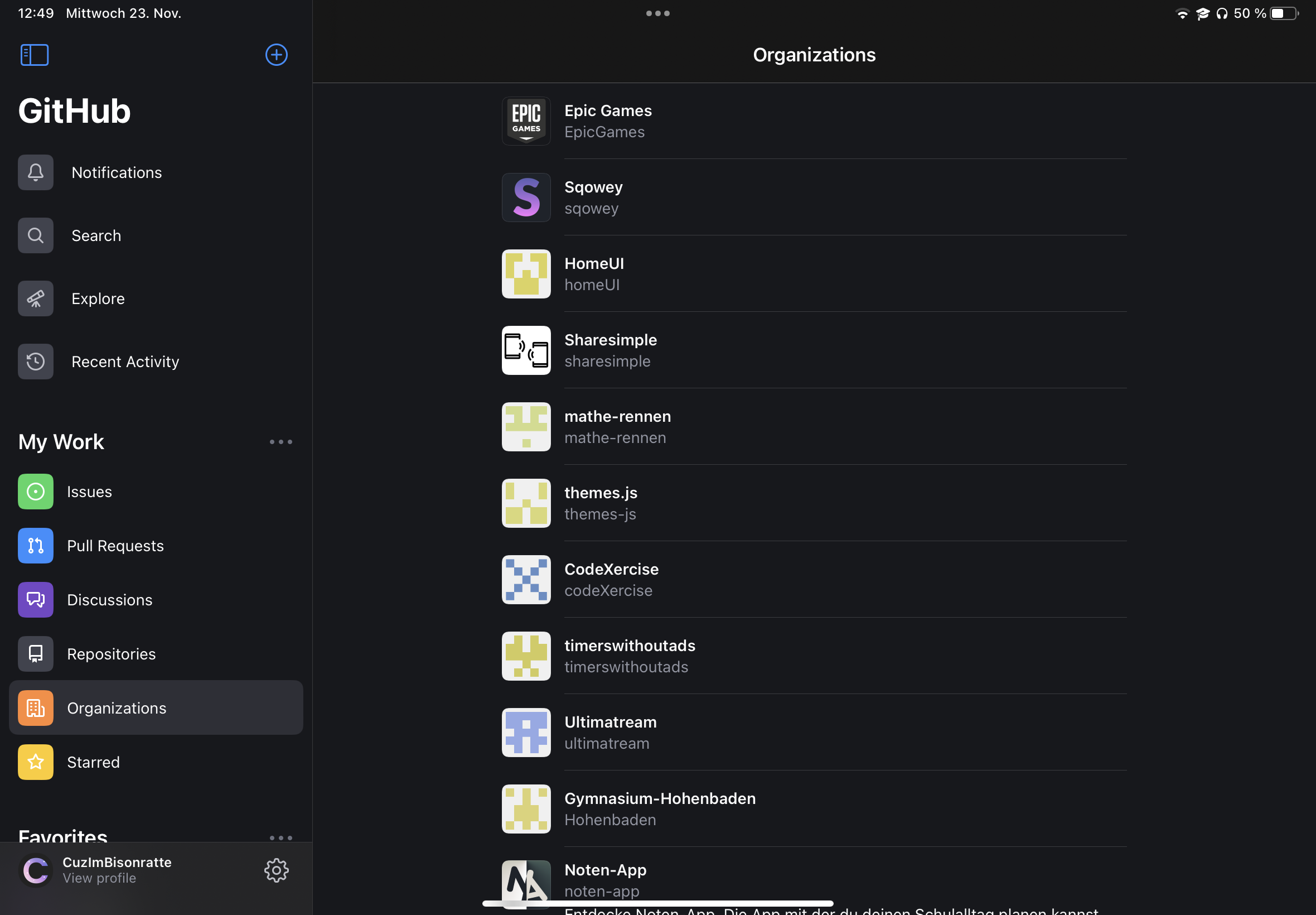The height and width of the screenshot is (915, 1316).
Task: Tap the green Issues icon
Action: (x=36, y=492)
